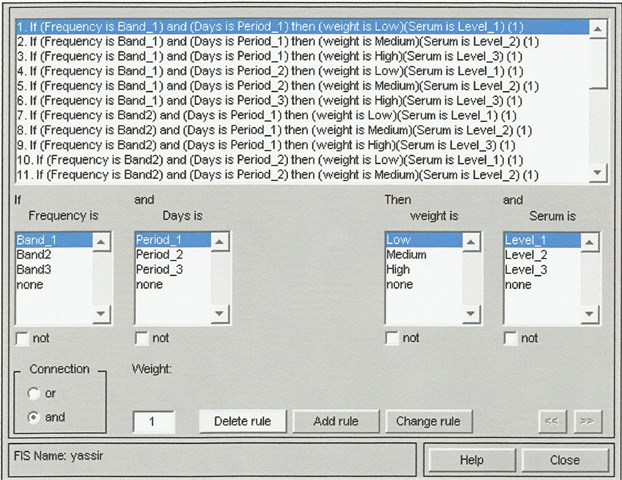Screen dimensions: 622x480
Task: Choose Band3 in the Frequency list
Action: [54, 270]
